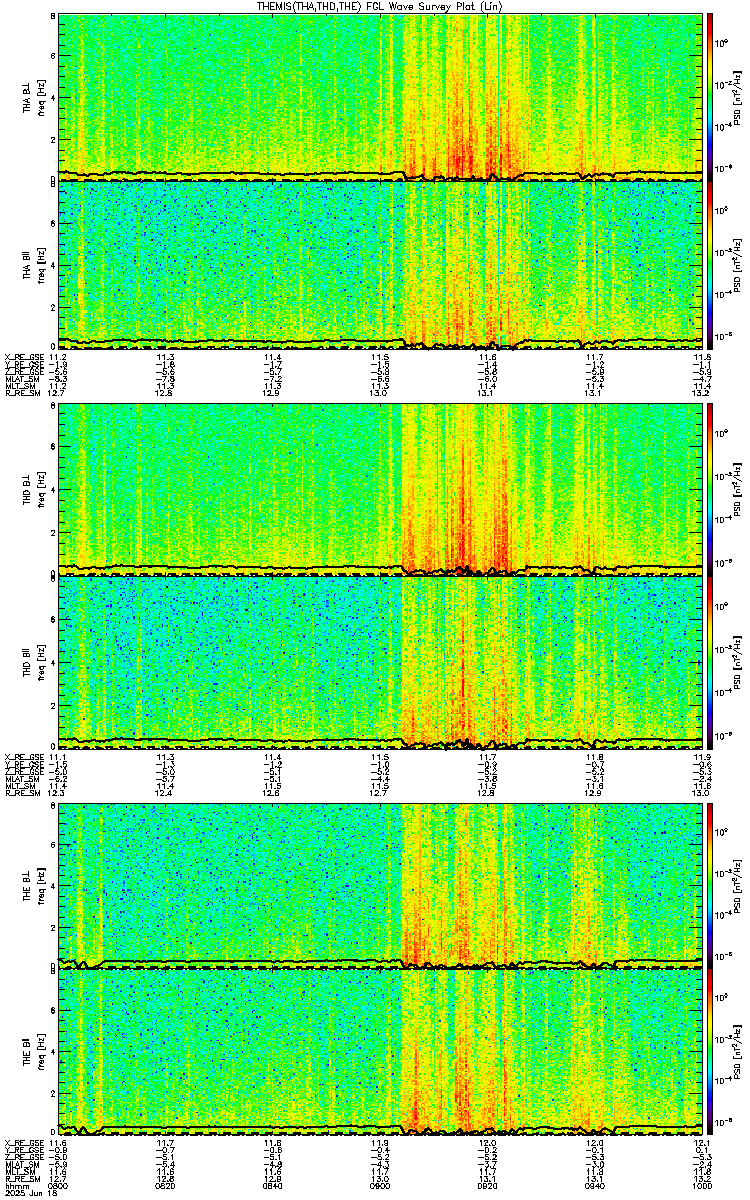The width and height of the screenshot is (750, 1200).
Task: Click the PSD color bar beside THA B-parallel
Action: click(710, 264)
